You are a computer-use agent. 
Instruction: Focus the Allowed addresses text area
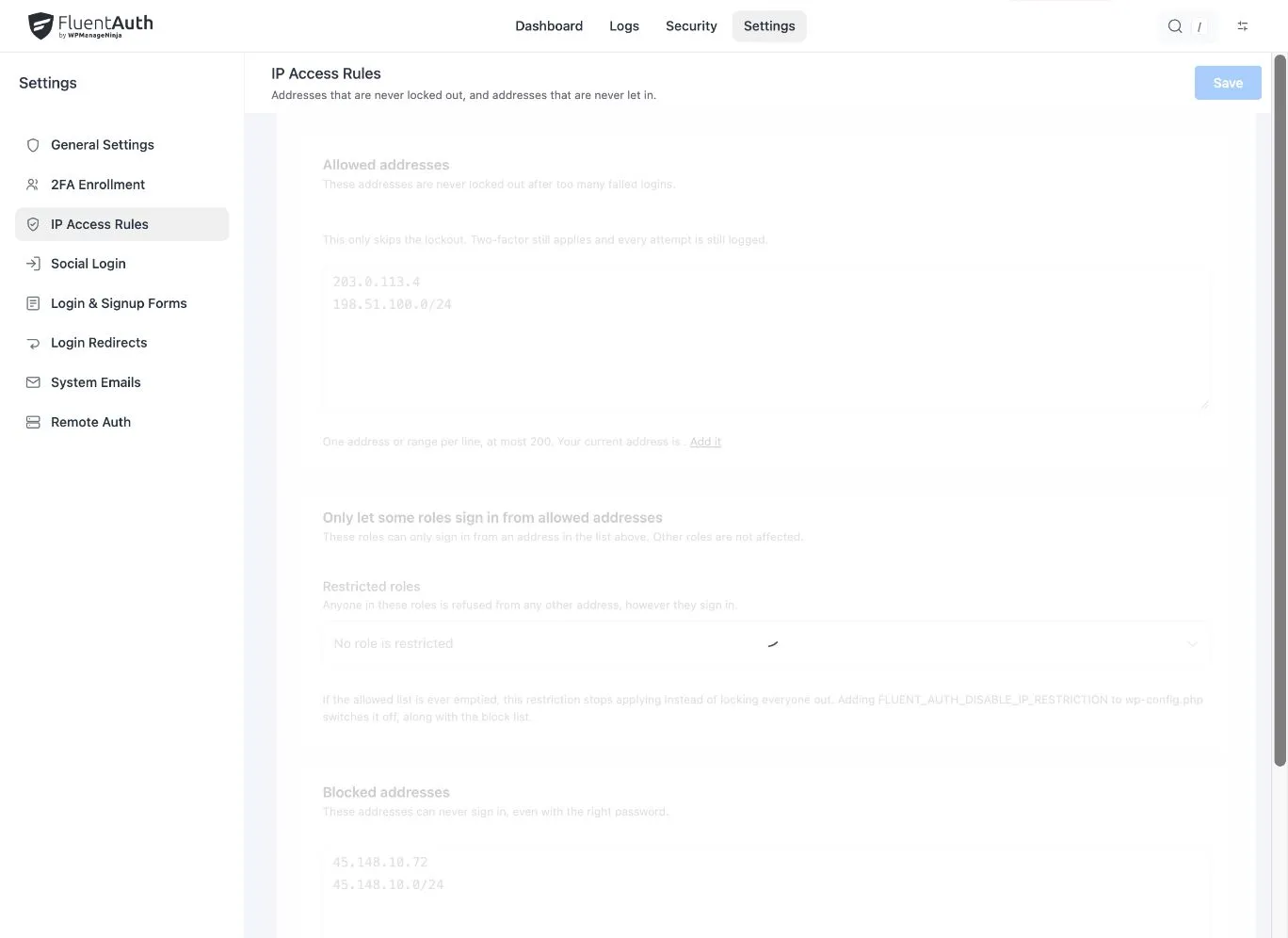coord(765,339)
